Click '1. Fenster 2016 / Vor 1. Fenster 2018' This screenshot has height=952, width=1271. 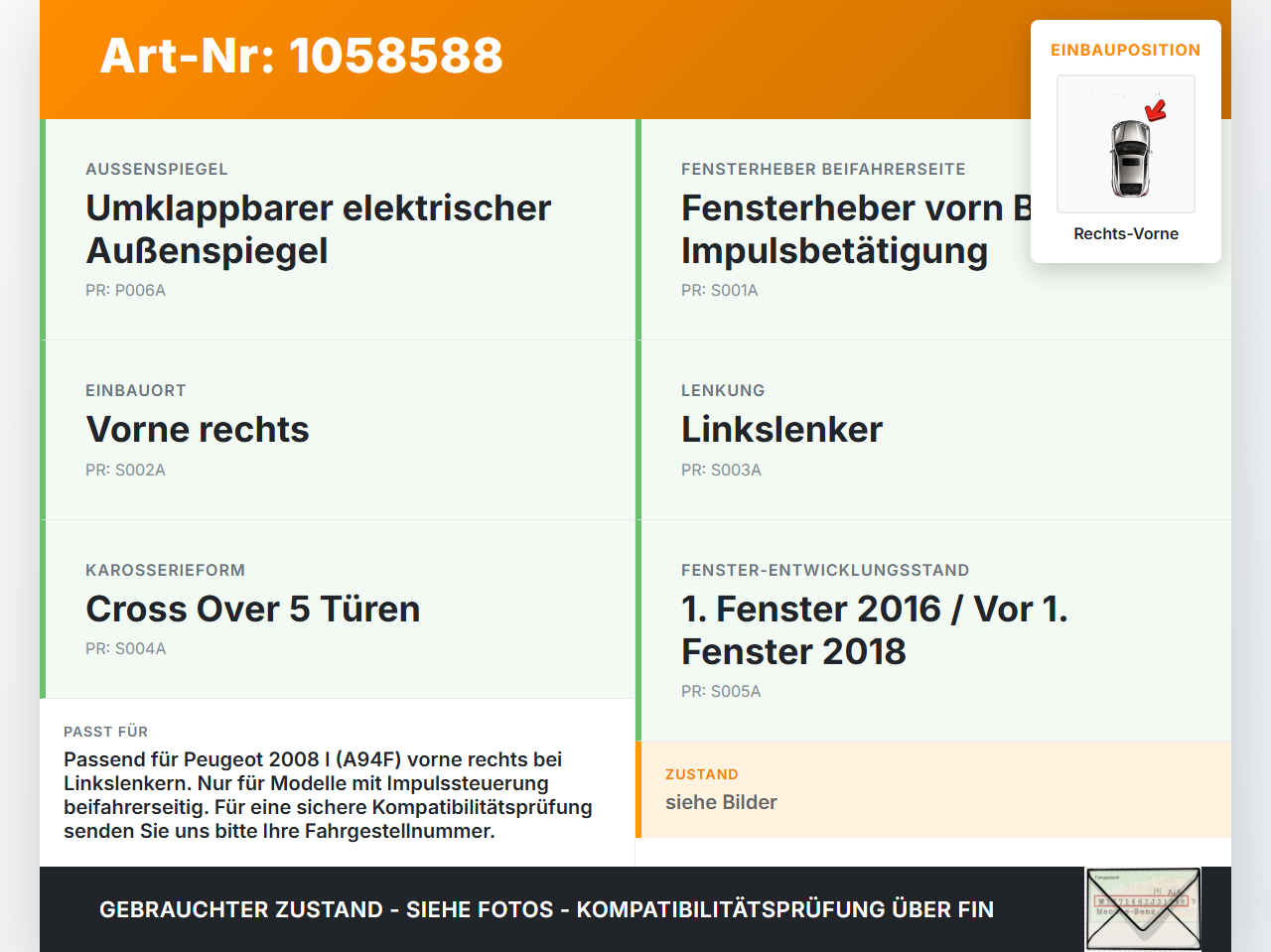tap(875, 630)
